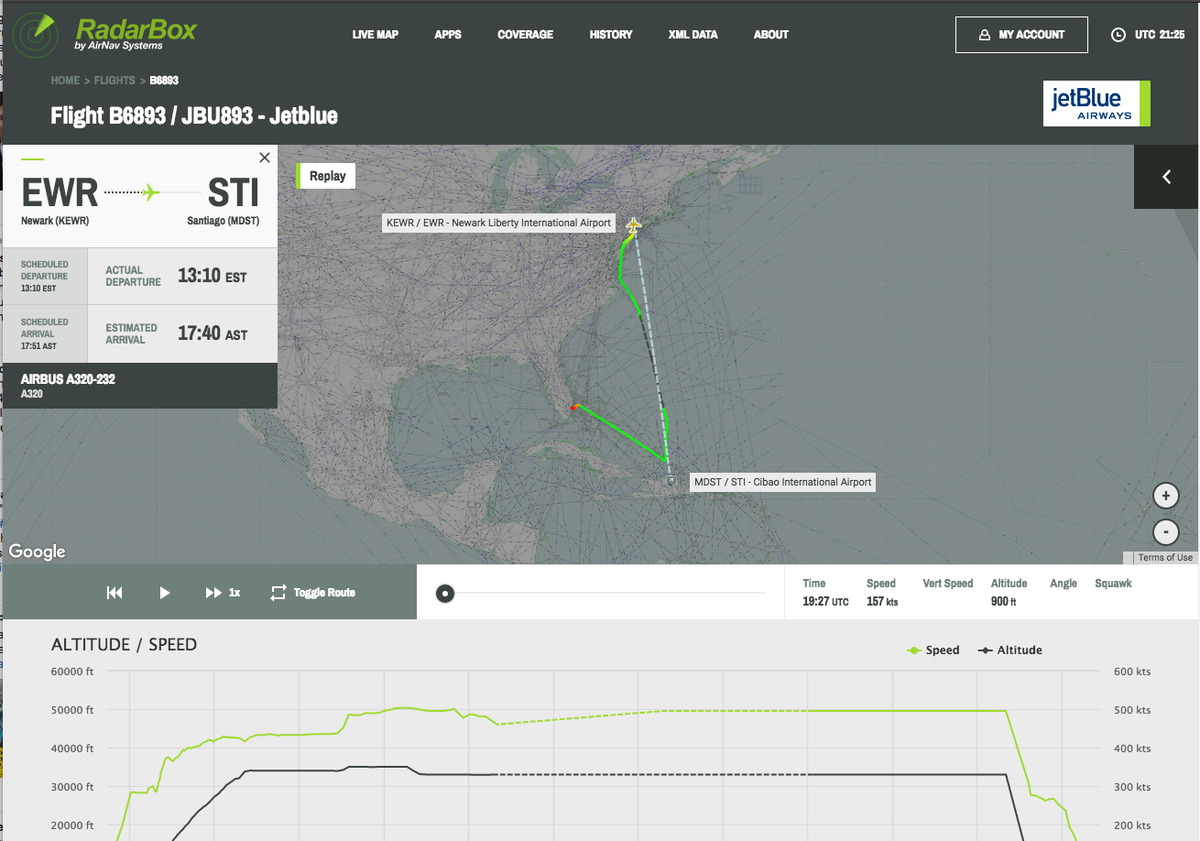1200x841 pixels.
Task: Click the MY ACCOUNT button
Action: point(1021,35)
